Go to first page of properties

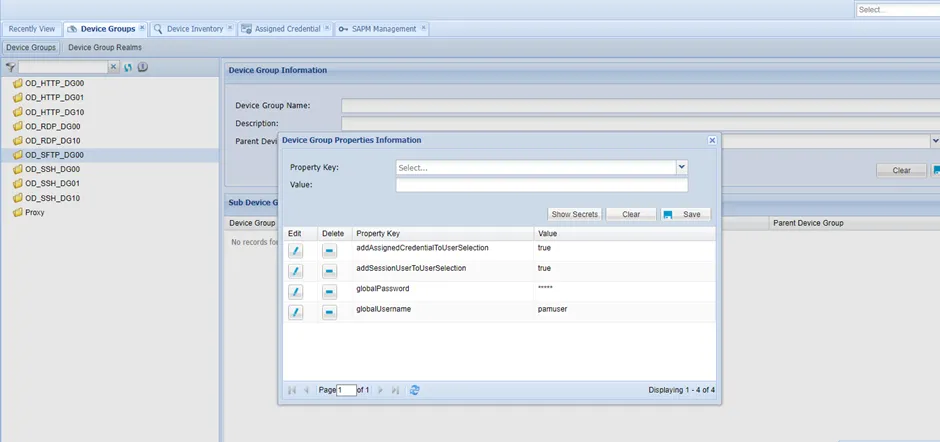pyautogui.click(x=292, y=390)
